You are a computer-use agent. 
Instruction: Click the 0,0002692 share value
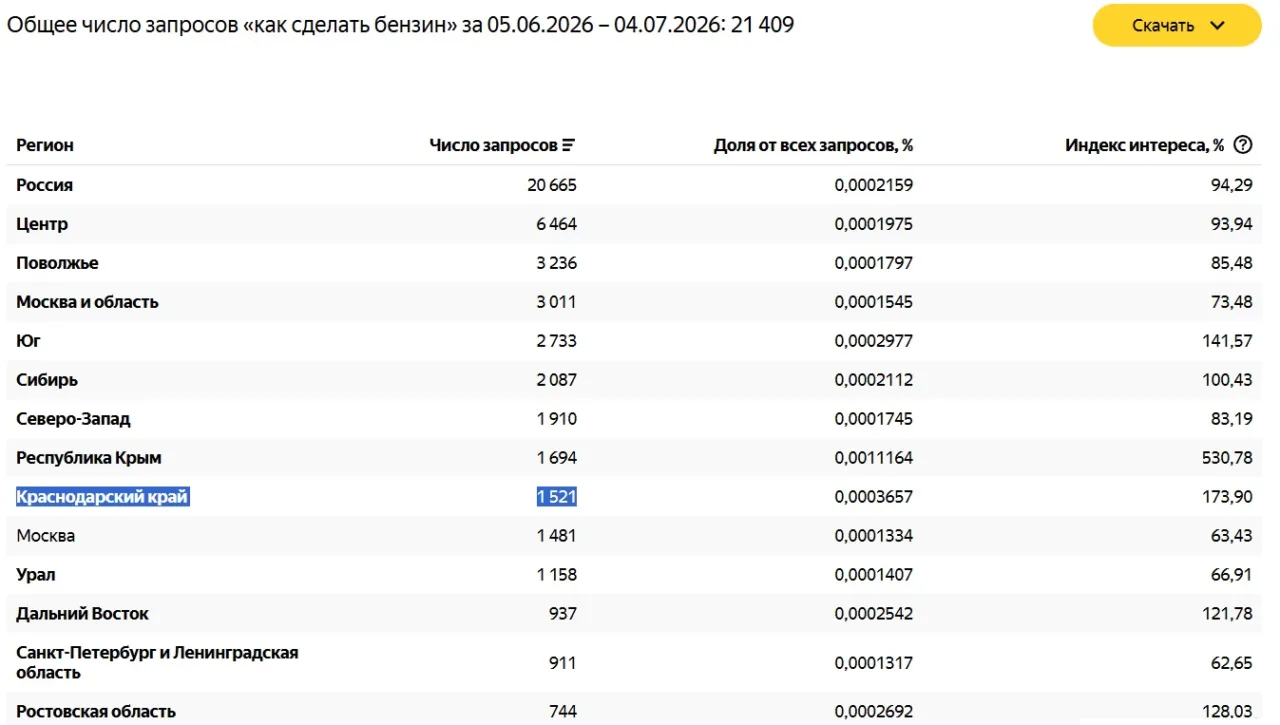point(874,712)
